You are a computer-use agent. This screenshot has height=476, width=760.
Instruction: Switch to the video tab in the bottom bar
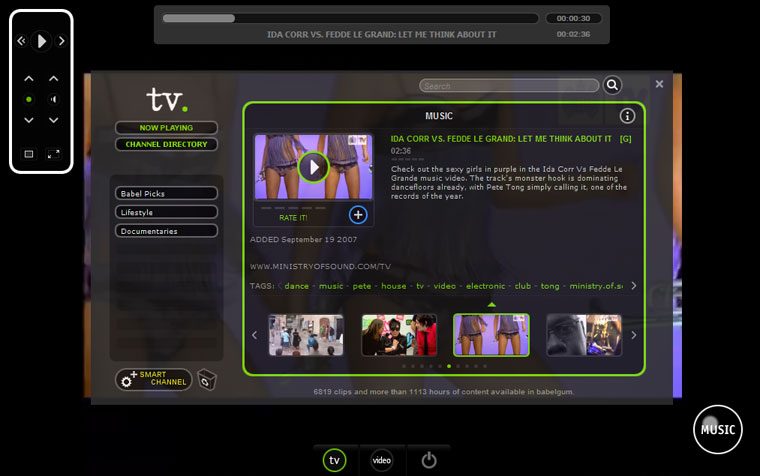click(381, 460)
